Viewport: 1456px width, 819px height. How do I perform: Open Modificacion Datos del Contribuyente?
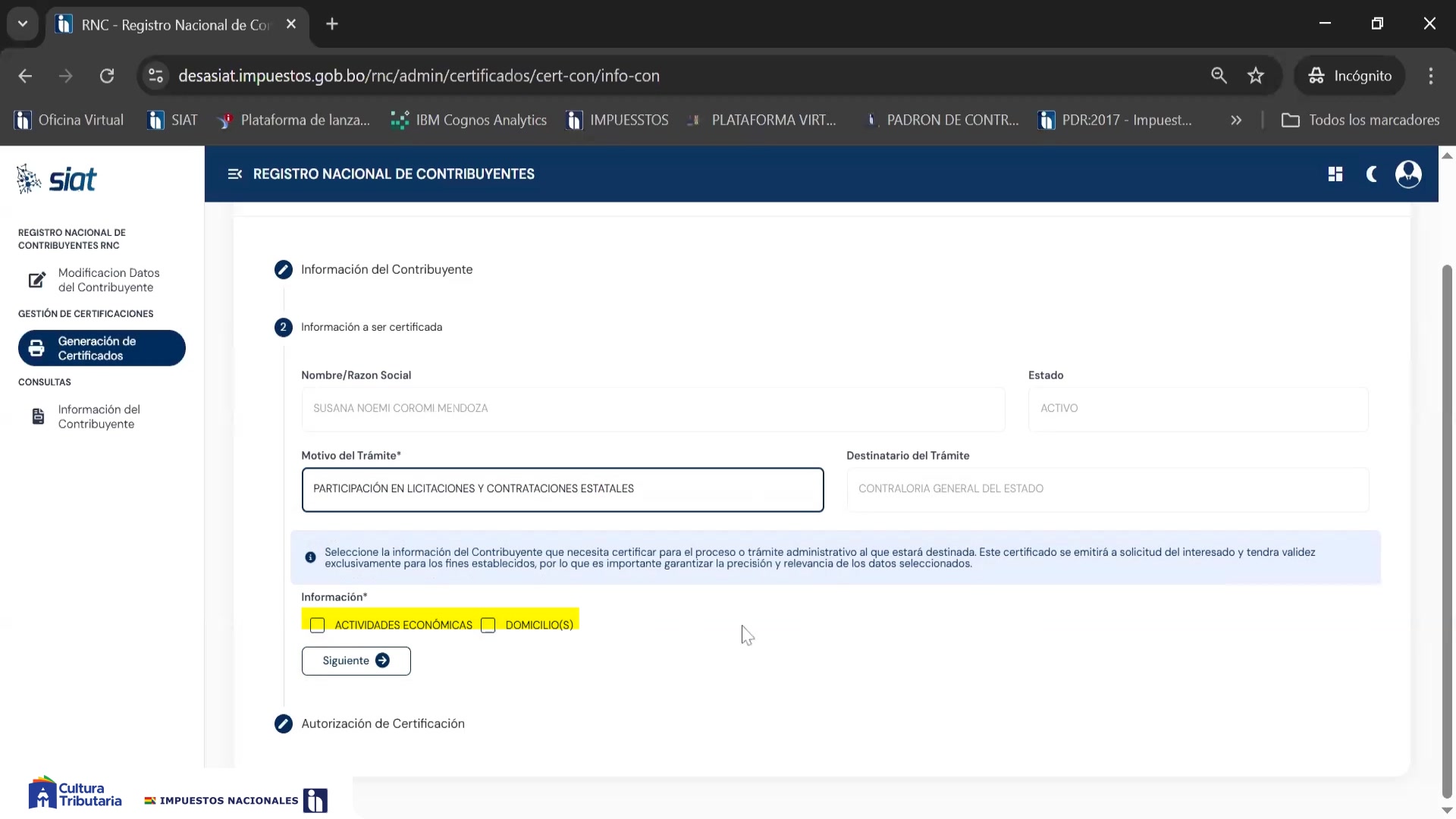click(102, 280)
